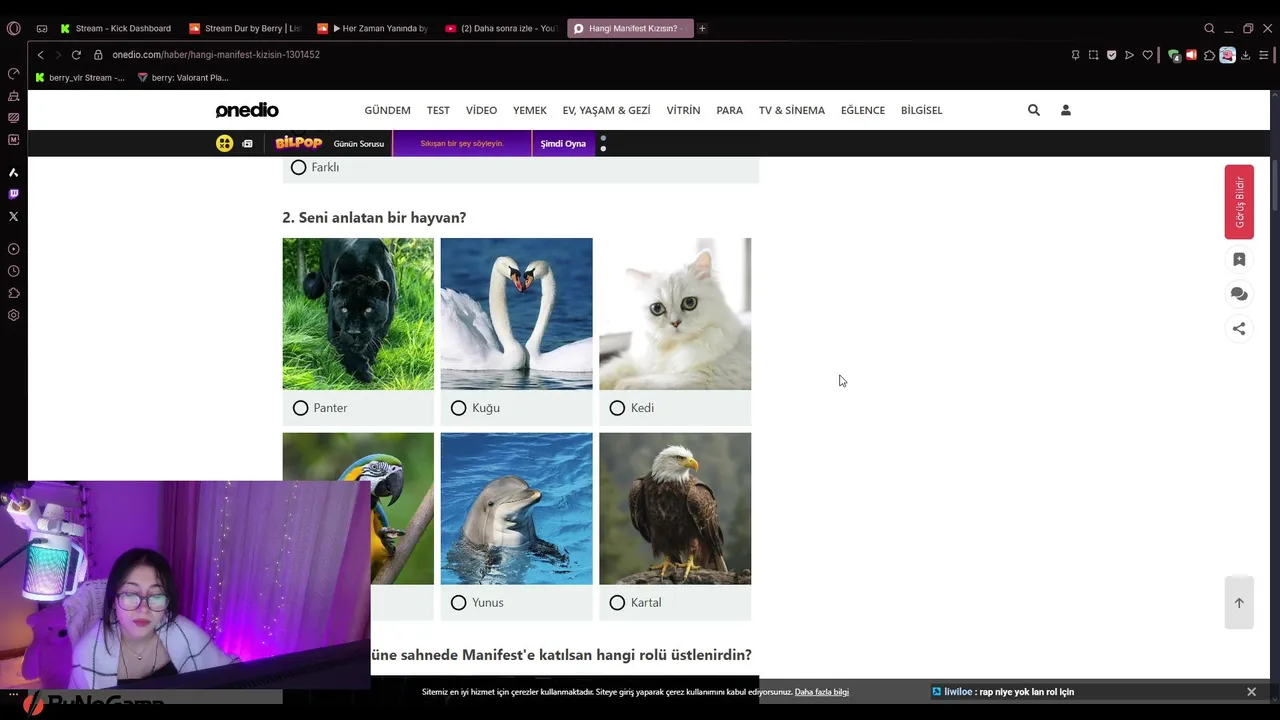Open the ad blocker shield icon

pyautogui.click(x=1111, y=55)
